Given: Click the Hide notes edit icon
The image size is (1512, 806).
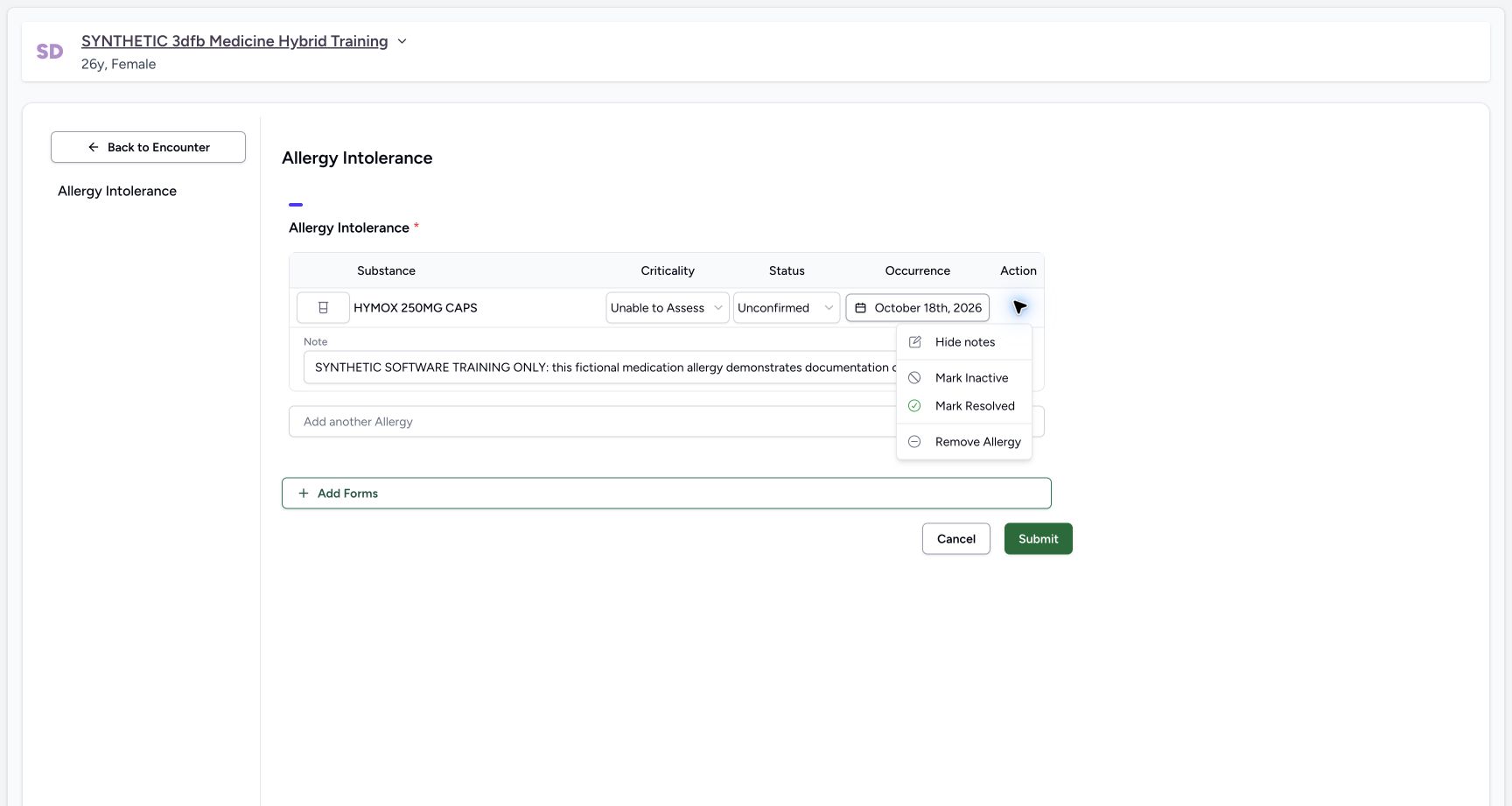Looking at the screenshot, I should [915, 342].
